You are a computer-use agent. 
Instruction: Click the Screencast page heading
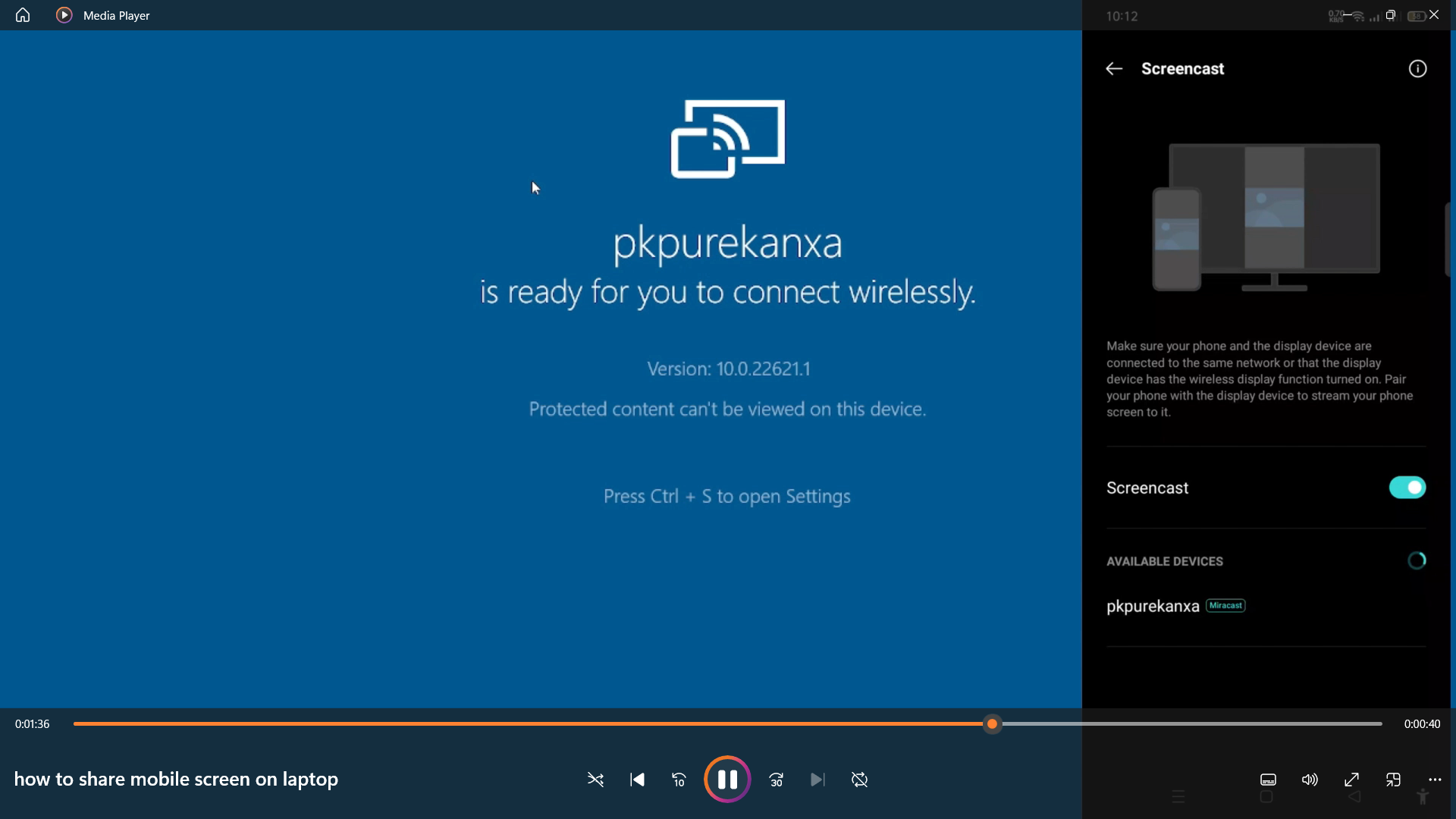1182,69
